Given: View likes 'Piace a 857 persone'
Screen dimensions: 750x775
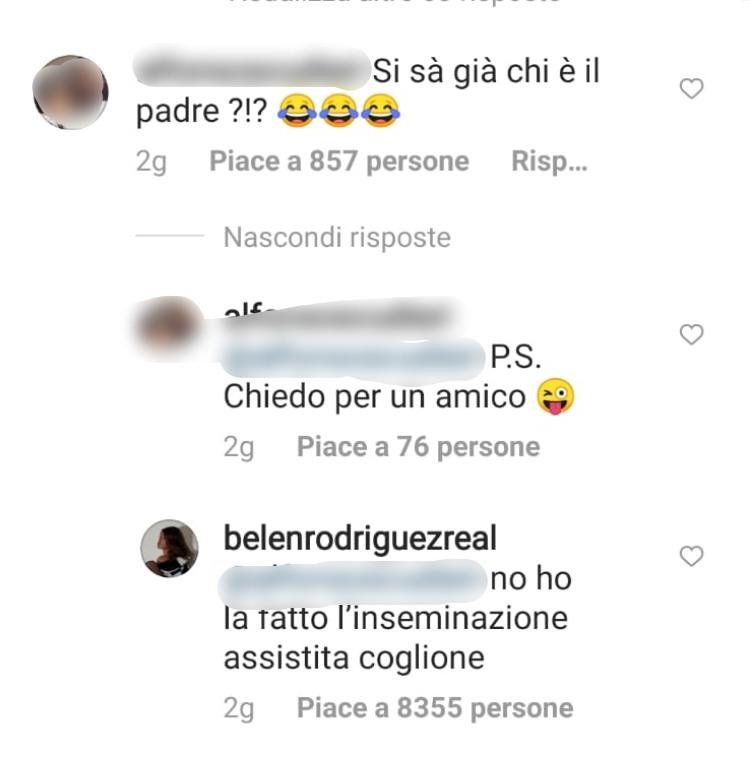Looking at the screenshot, I should [x=339, y=161].
